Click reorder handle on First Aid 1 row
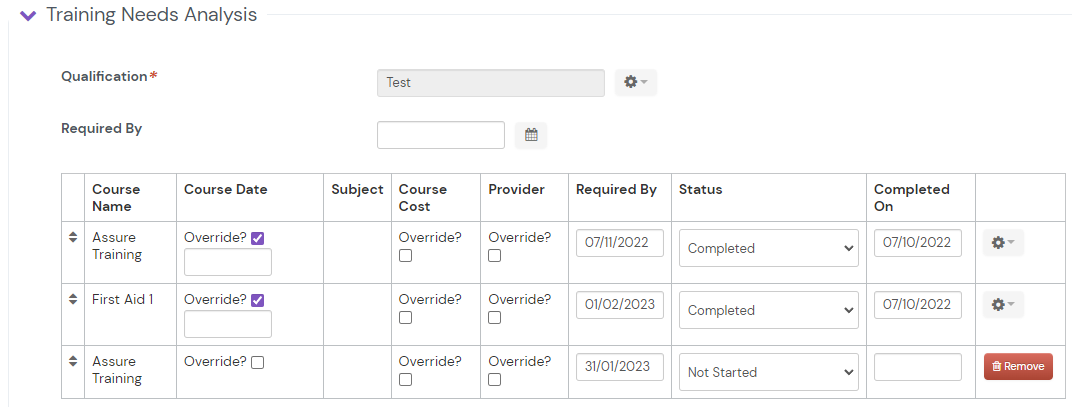 (x=72, y=300)
